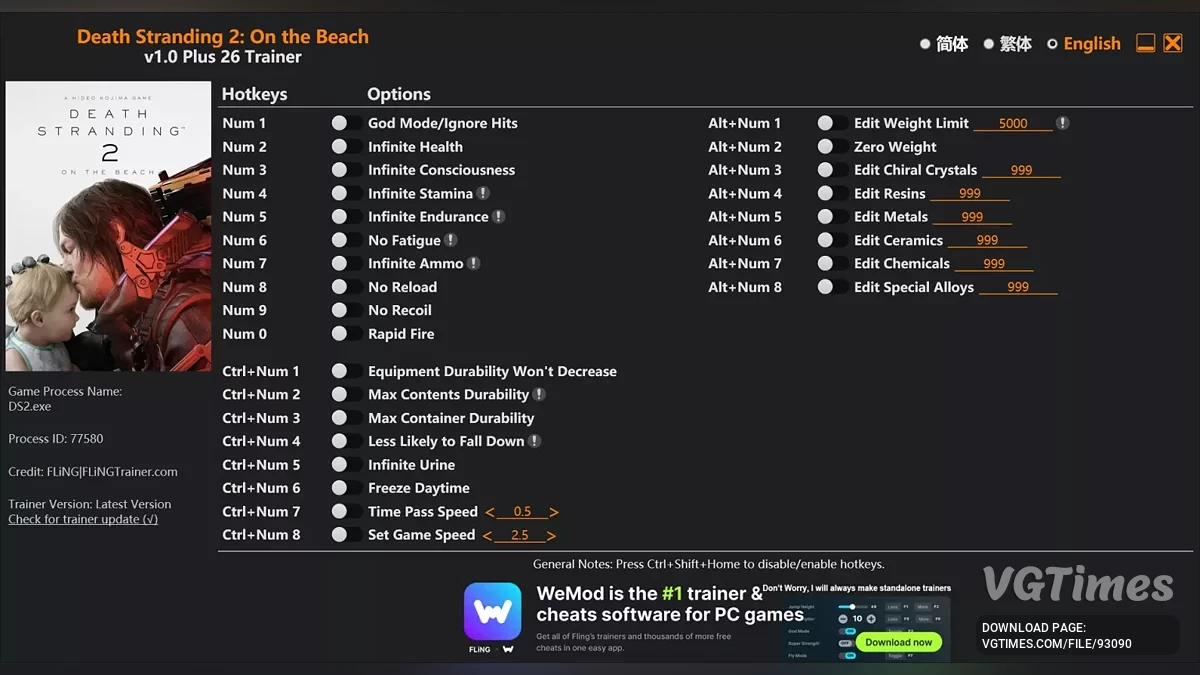Click the info icon beside Infinite Stamina
The image size is (1200, 675).
[x=483, y=193]
